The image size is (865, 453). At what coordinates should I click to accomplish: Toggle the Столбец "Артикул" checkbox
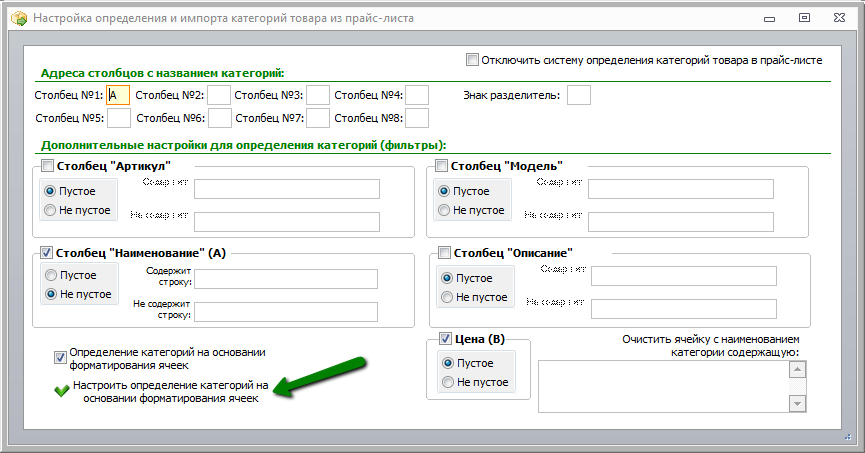pyautogui.click(x=47, y=166)
